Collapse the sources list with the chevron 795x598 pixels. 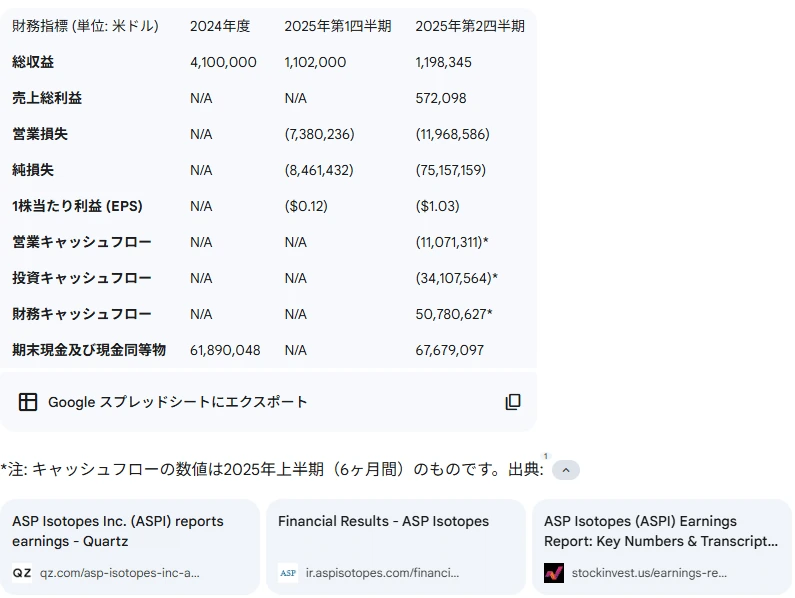(566, 470)
